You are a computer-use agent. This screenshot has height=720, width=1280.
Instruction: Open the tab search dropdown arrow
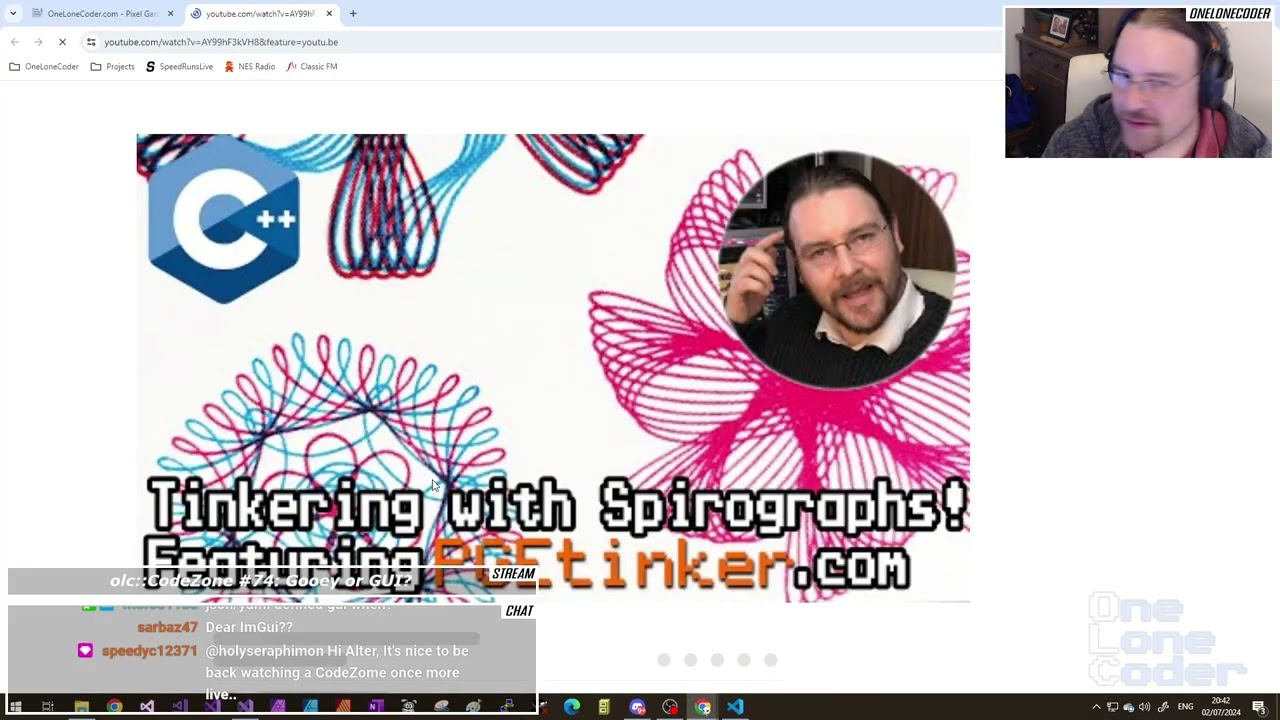pyautogui.click(x=13, y=14)
